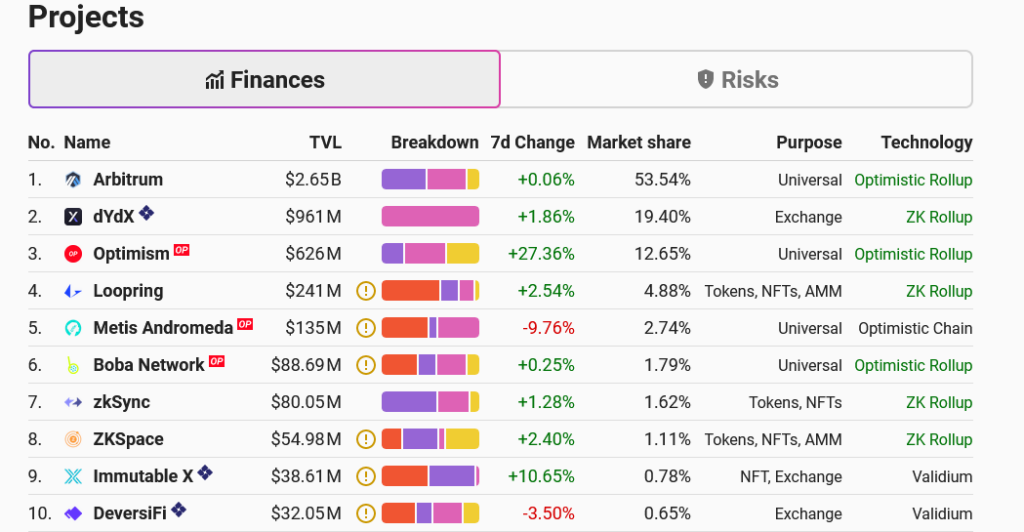Click the -9.76% change value

[549, 328]
